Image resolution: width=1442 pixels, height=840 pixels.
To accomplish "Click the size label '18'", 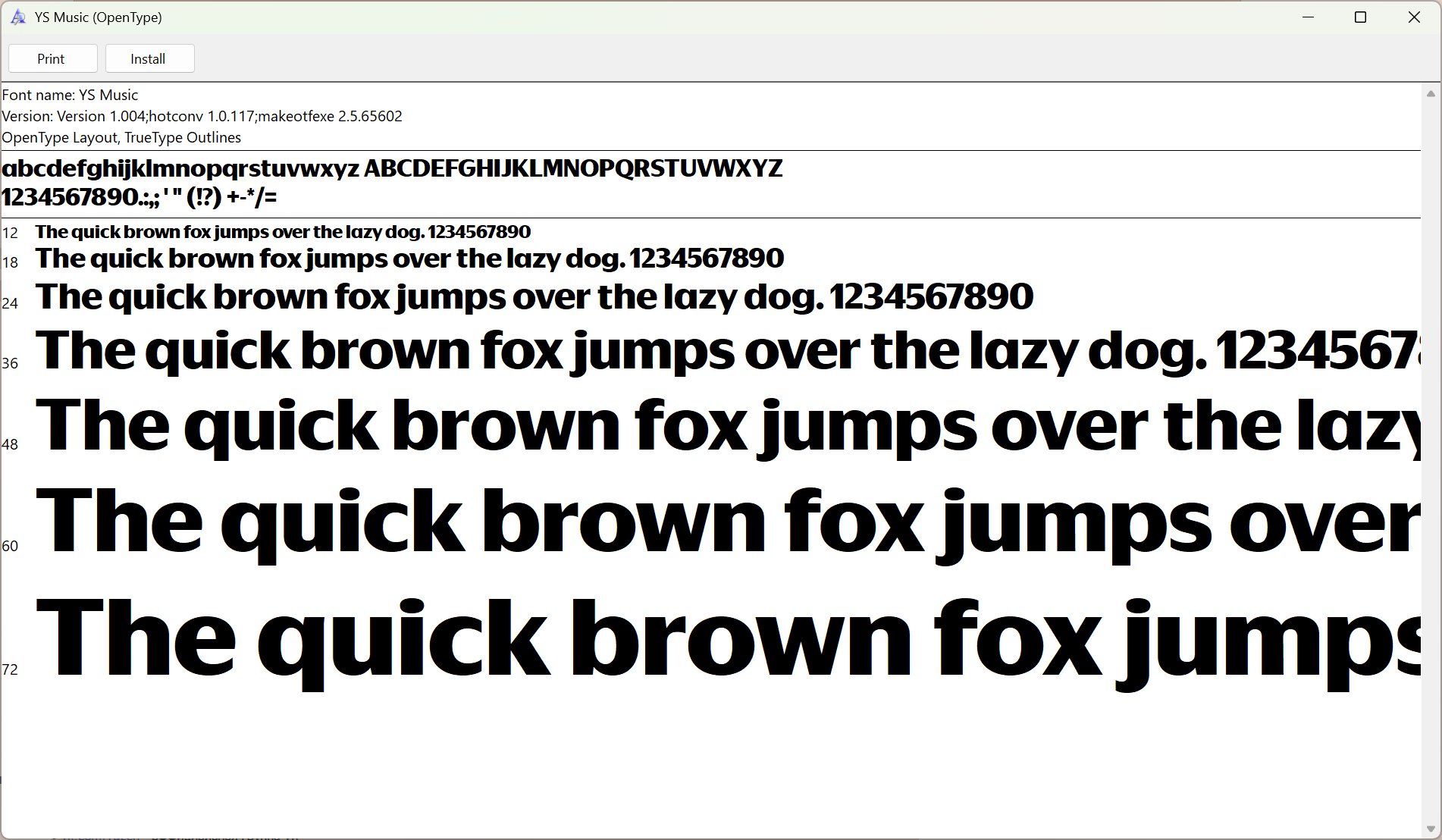I will (10, 262).
